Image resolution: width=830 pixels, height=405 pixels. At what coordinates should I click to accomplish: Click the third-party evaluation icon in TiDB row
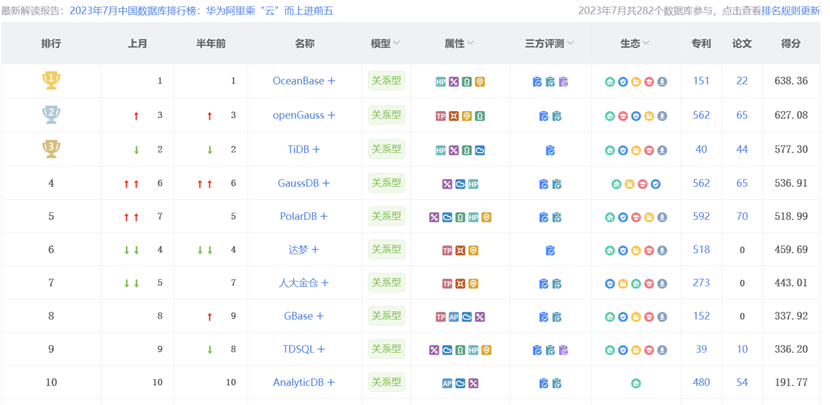[x=550, y=150]
